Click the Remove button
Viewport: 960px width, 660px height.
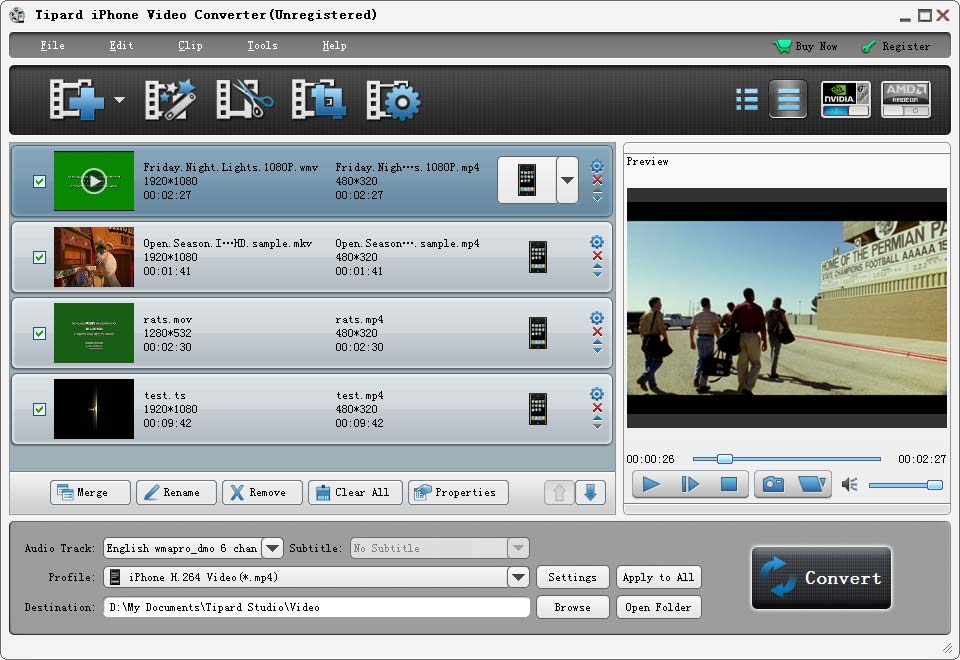tap(262, 492)
